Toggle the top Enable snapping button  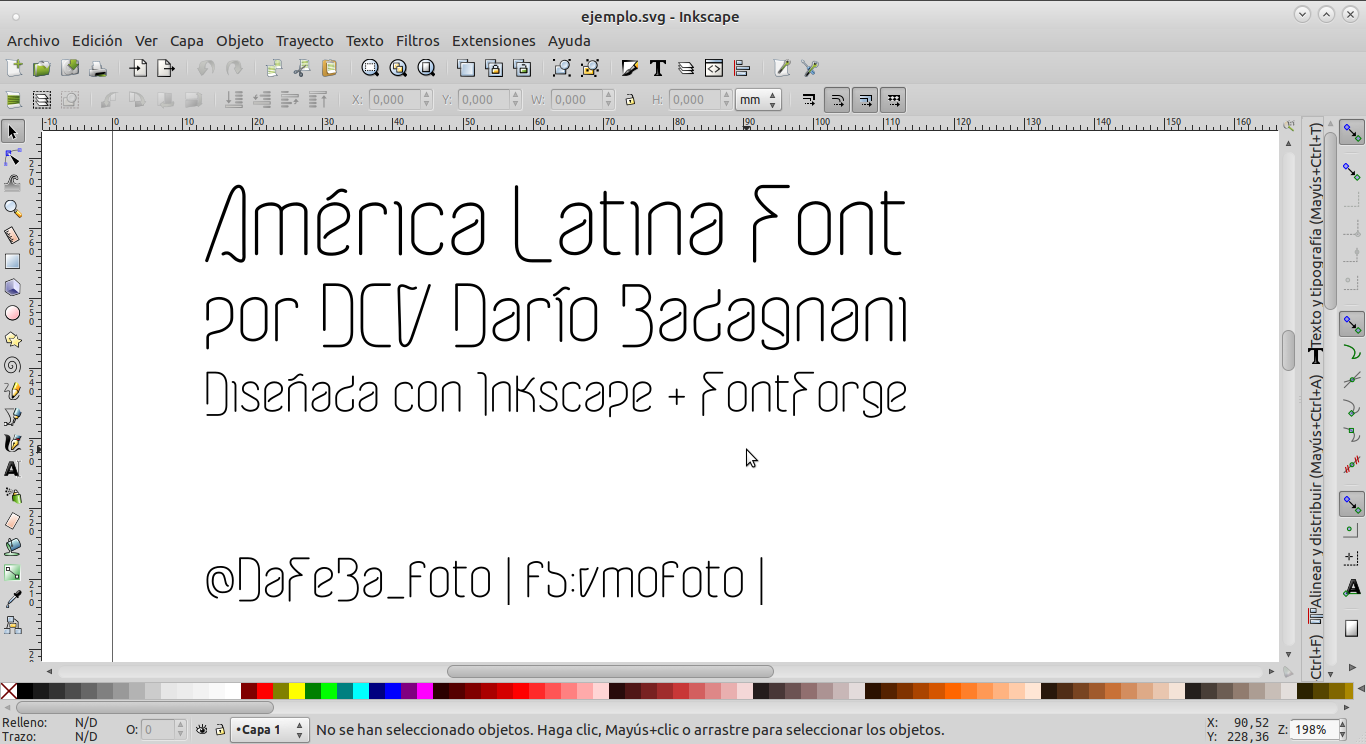click(1352, 131)
